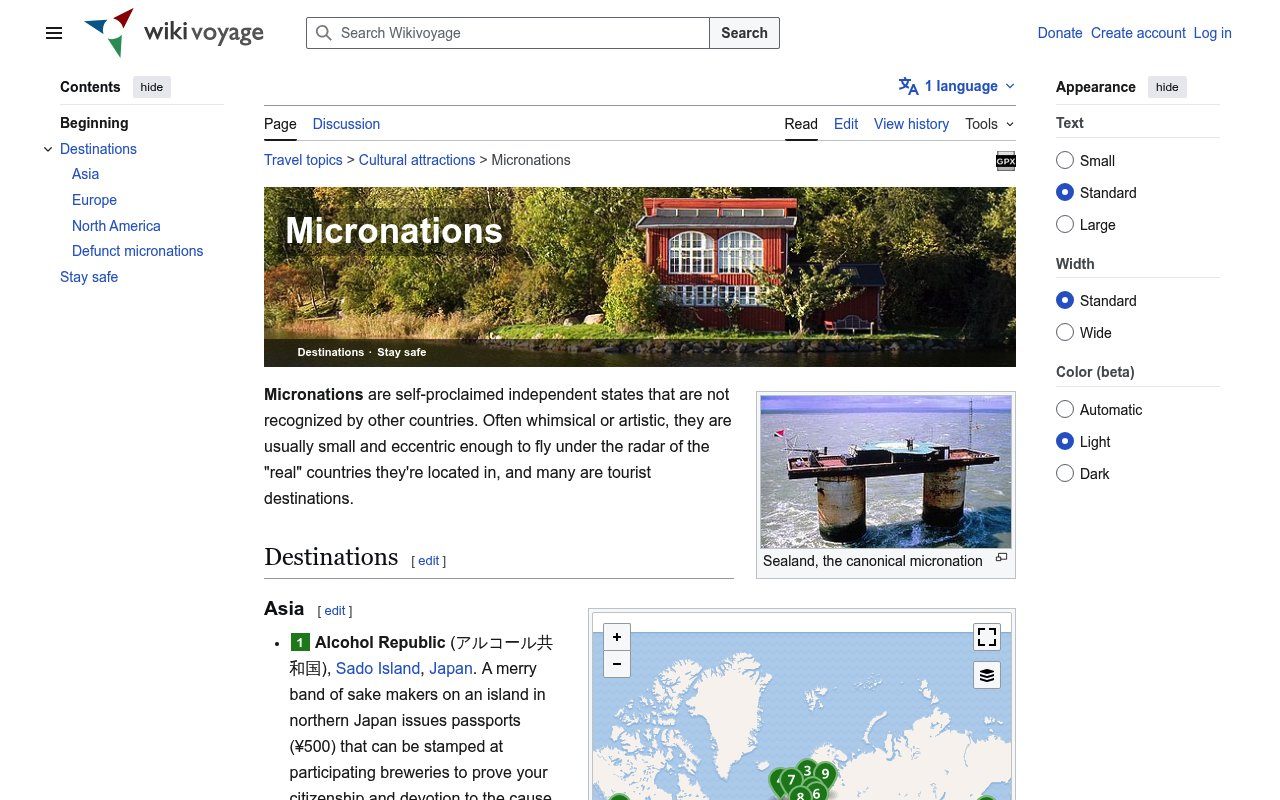Zoom out on the map
Screen dimensions: 1280x800
click(617, 664)
